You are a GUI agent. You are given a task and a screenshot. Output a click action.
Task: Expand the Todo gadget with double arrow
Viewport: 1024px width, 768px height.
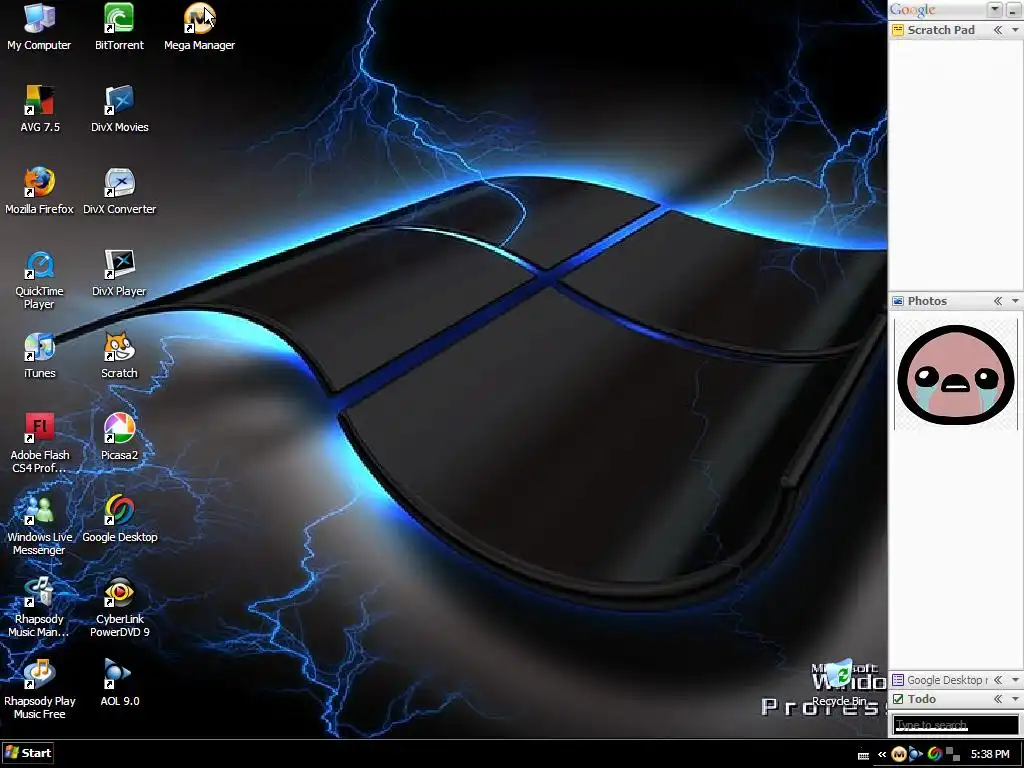[998, 699]
